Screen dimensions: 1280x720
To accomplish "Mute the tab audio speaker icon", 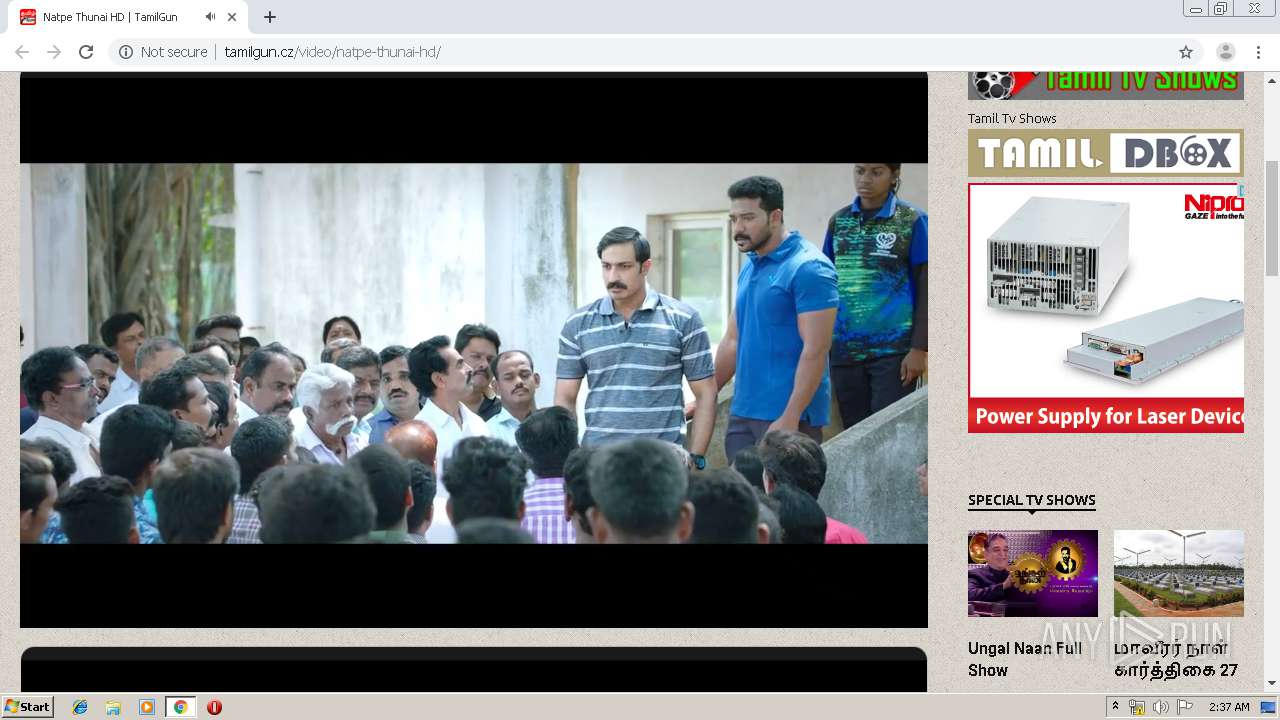I will click(x=210, y=17).
